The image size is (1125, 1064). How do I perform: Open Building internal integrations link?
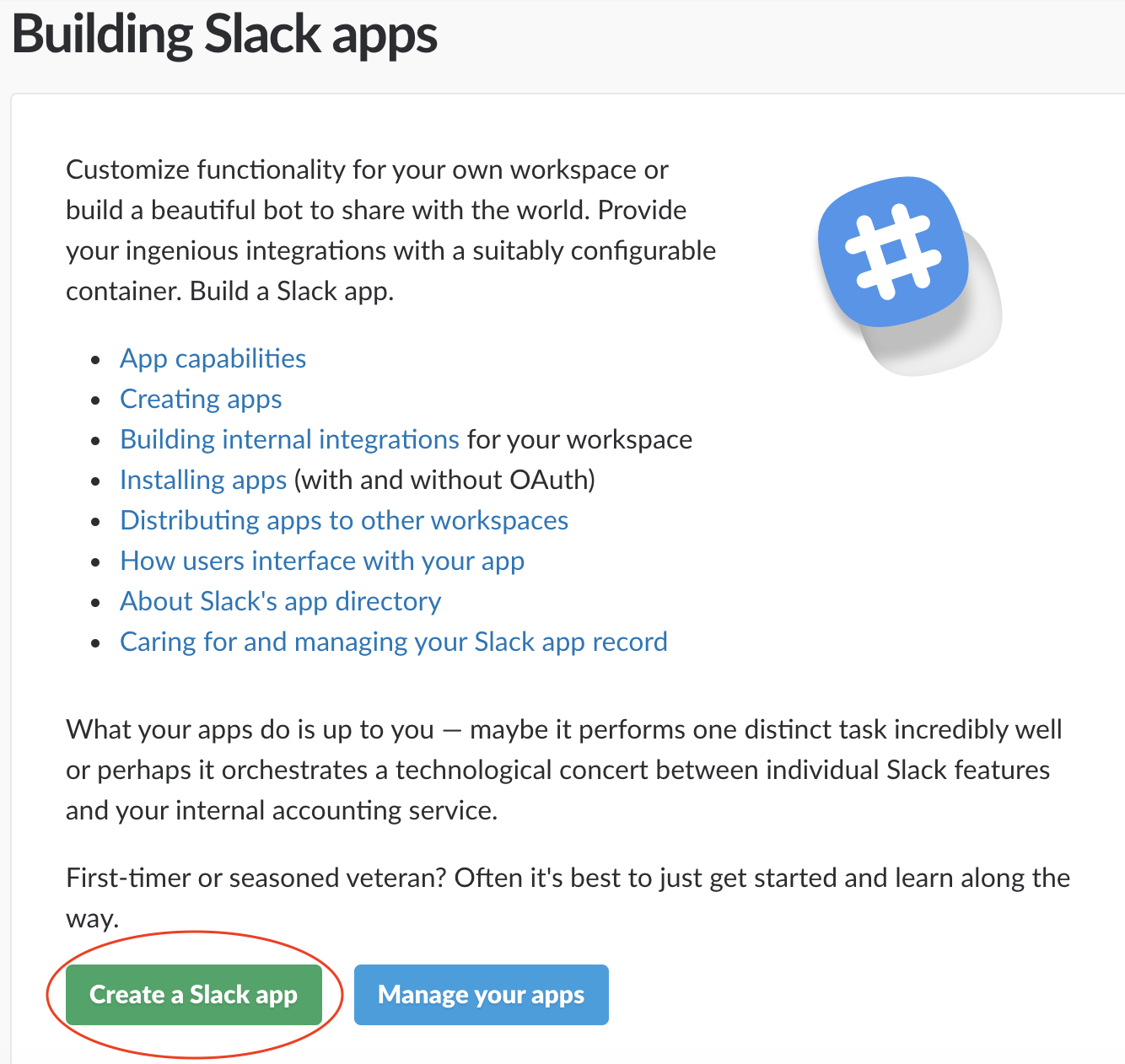(x=289, y=439)
